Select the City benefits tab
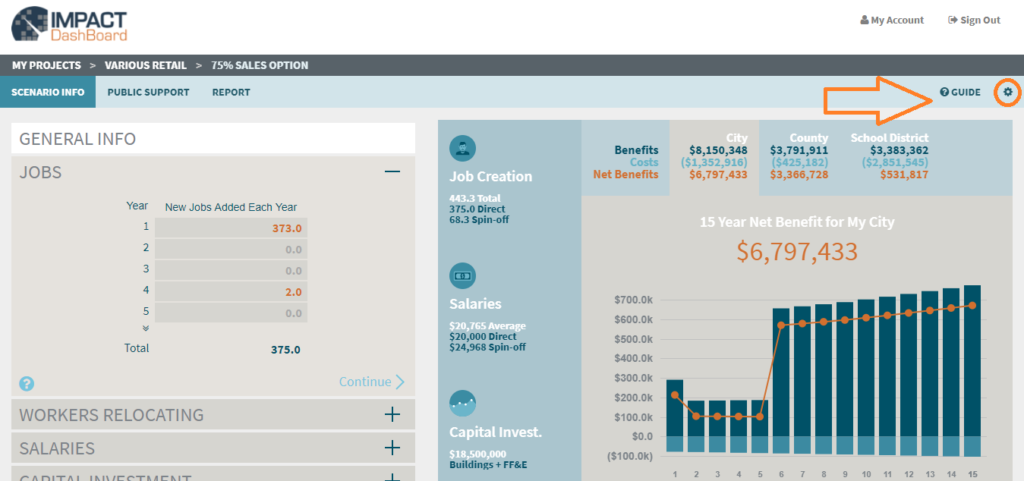The image size is (1024, 481). 714,157
